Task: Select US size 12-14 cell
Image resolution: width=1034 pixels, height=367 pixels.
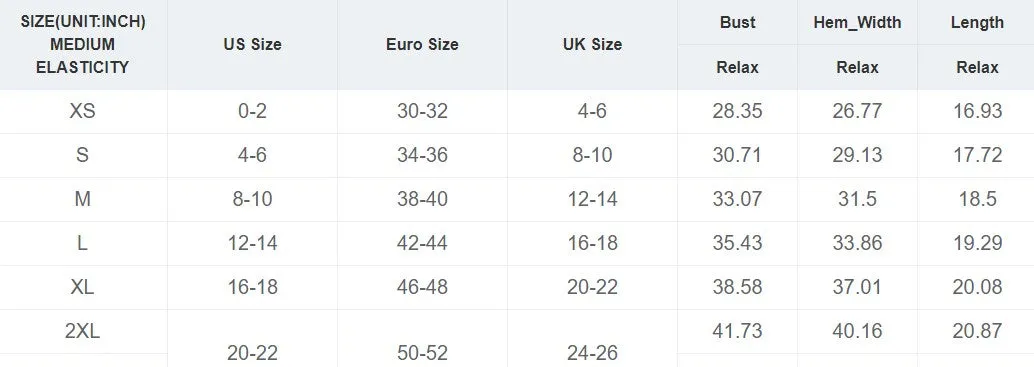Action: click(252, 243)
